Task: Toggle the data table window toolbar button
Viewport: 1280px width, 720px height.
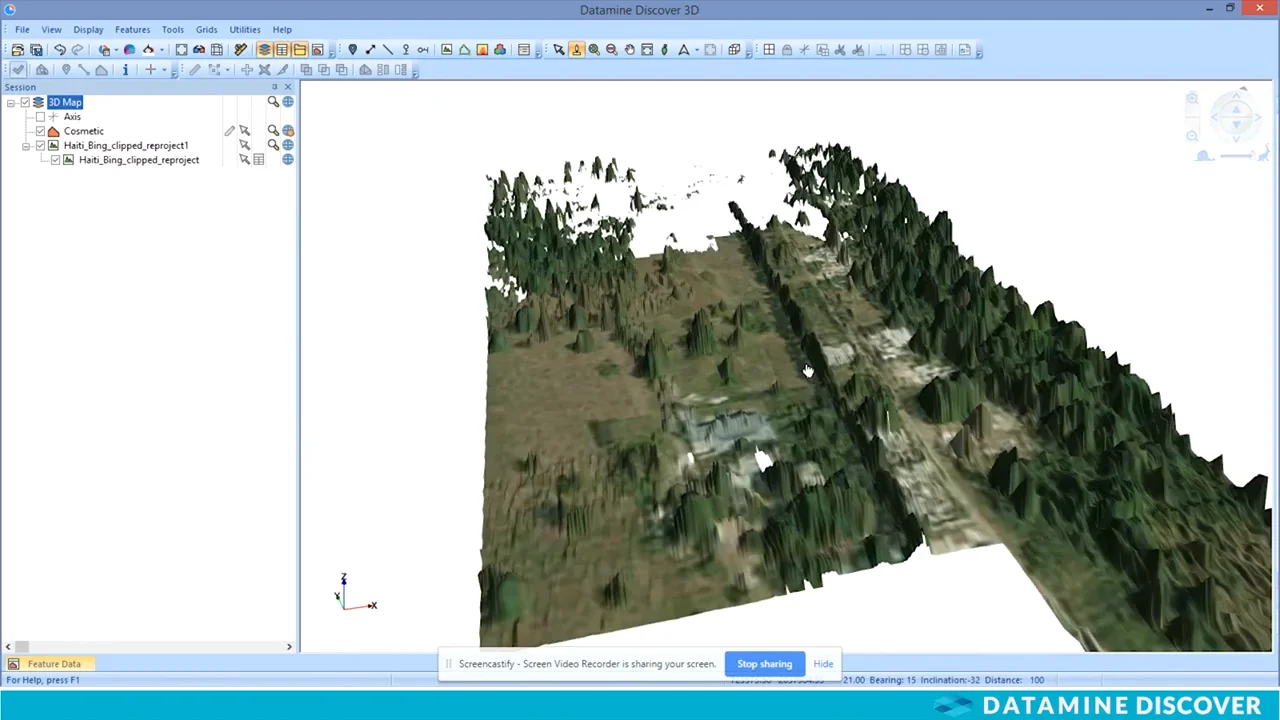Action: click(282, 50)
